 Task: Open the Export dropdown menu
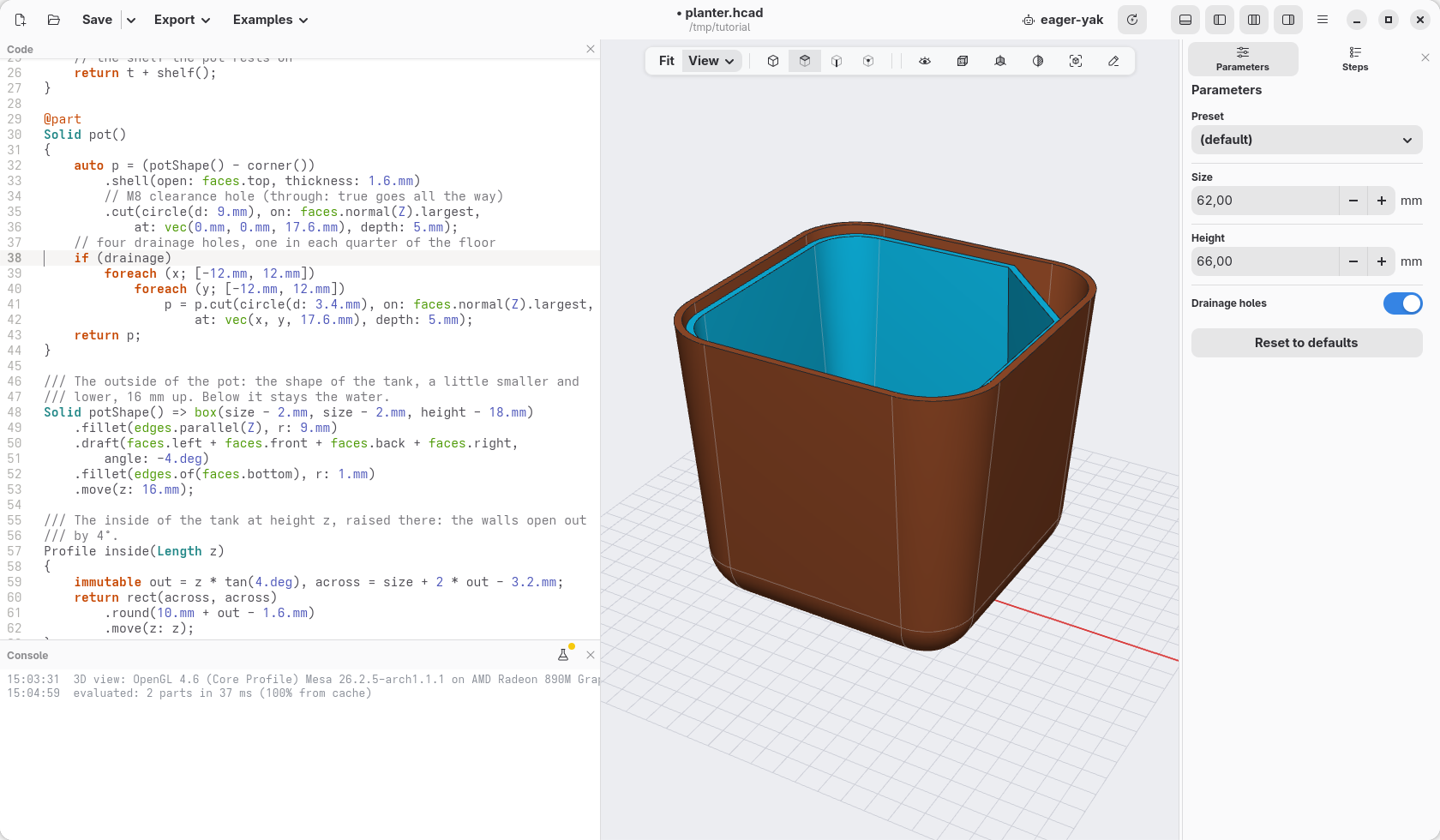click(182, 20)
